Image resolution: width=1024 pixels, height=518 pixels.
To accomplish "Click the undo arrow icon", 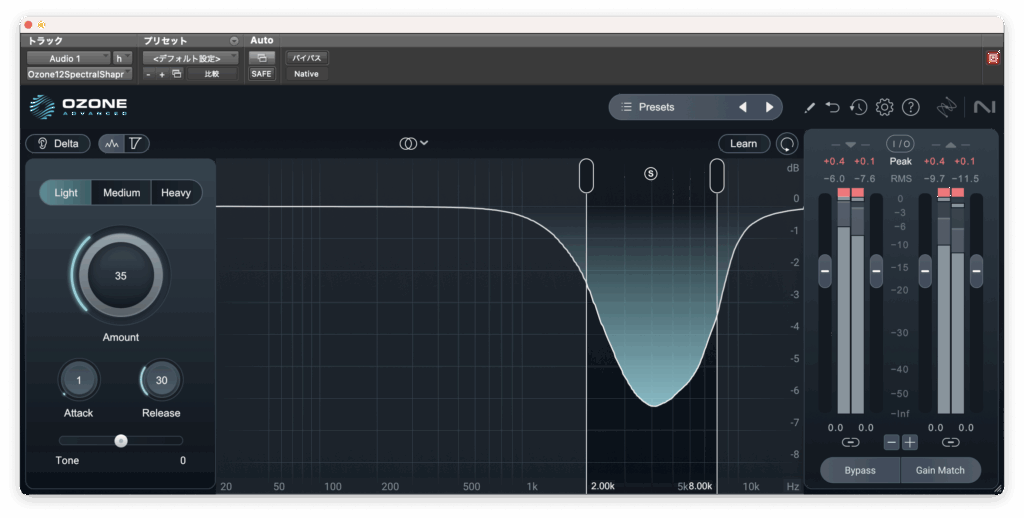I will (x=833, y=107).
